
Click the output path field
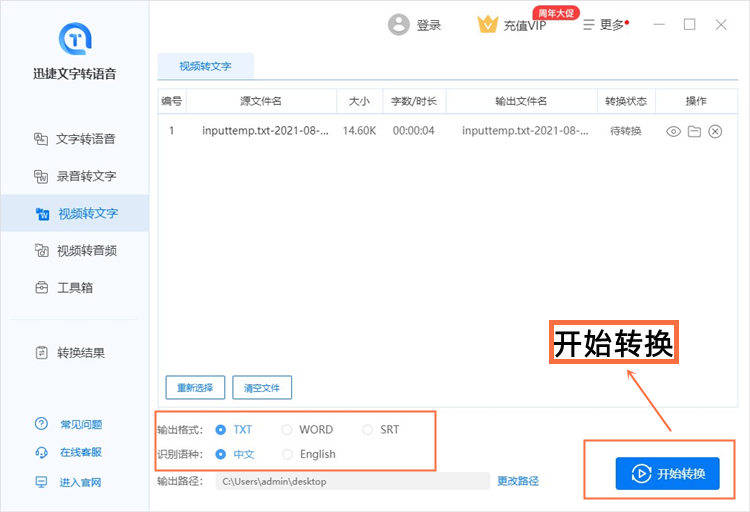(350, 481)
